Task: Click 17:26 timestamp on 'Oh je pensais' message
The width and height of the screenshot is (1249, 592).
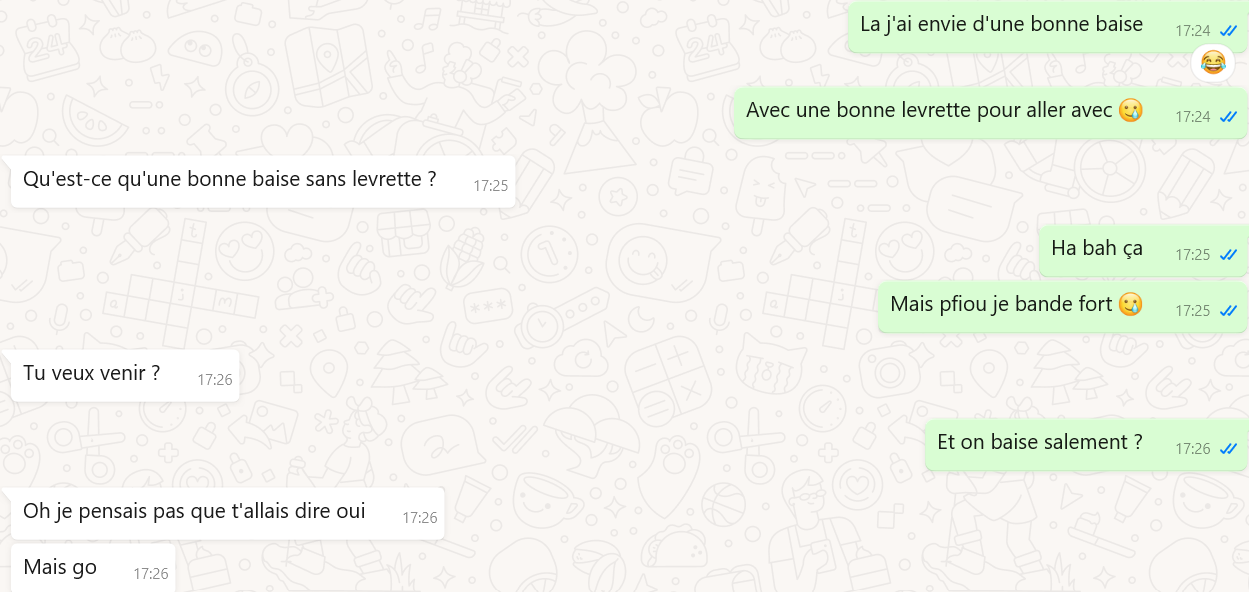Action: 420,518
